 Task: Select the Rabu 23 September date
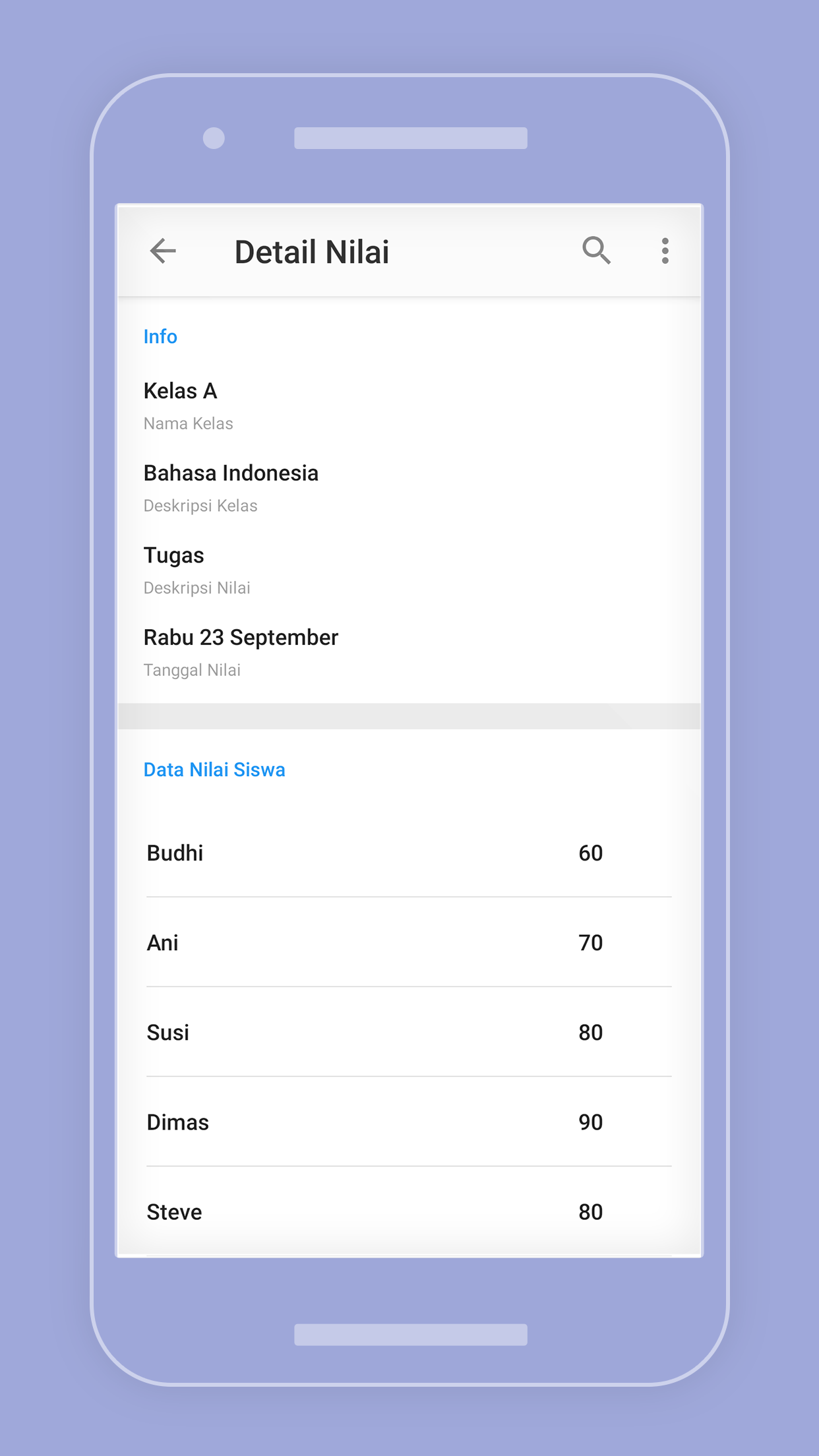coord(241,638)
